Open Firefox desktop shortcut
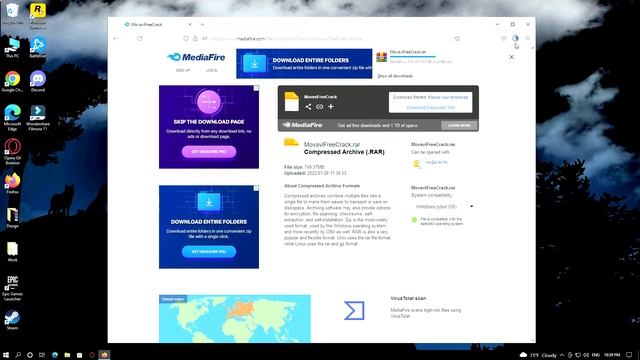640x360 pixels. [12, 183]
